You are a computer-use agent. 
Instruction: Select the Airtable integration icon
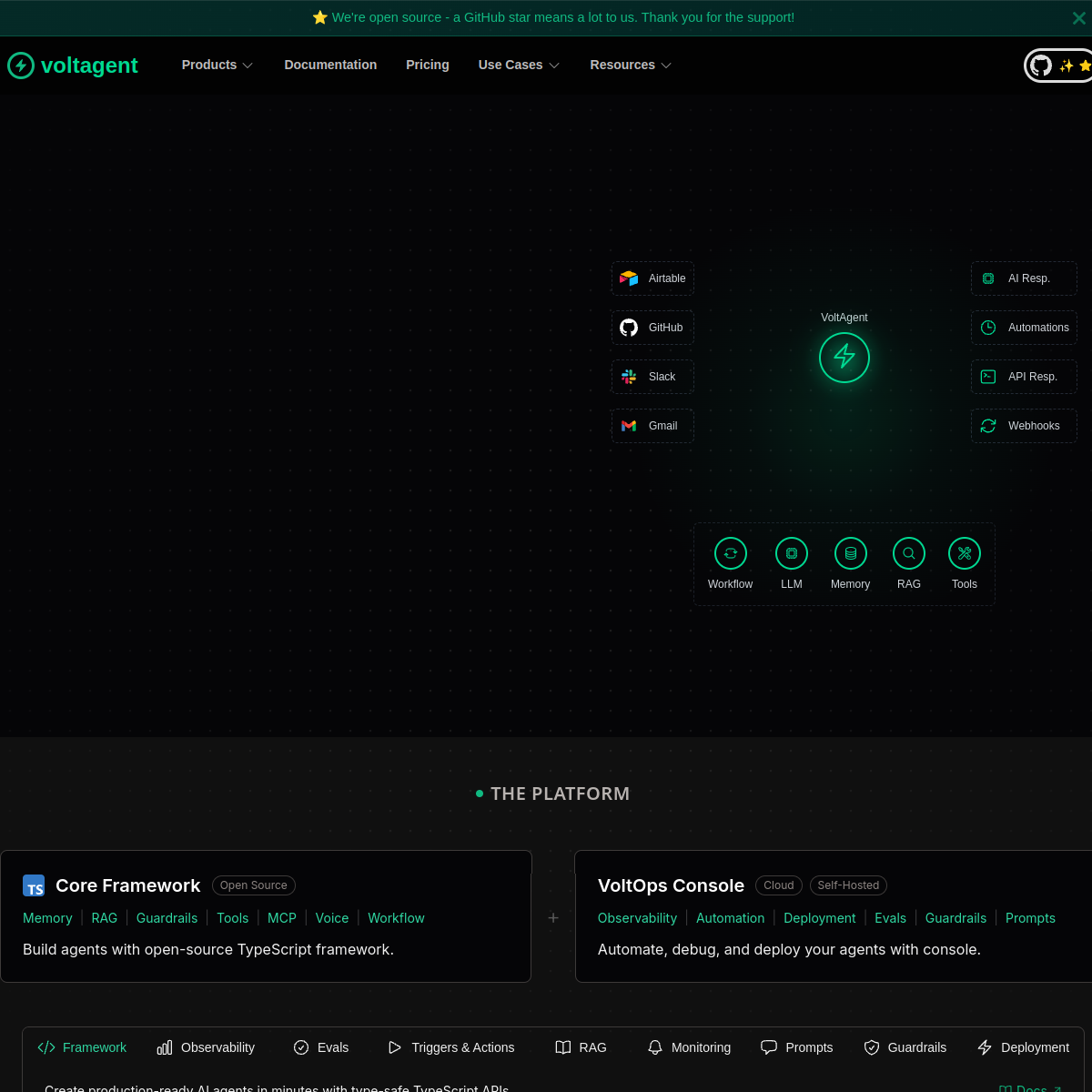pyautogui.click(x=629, y=278)
